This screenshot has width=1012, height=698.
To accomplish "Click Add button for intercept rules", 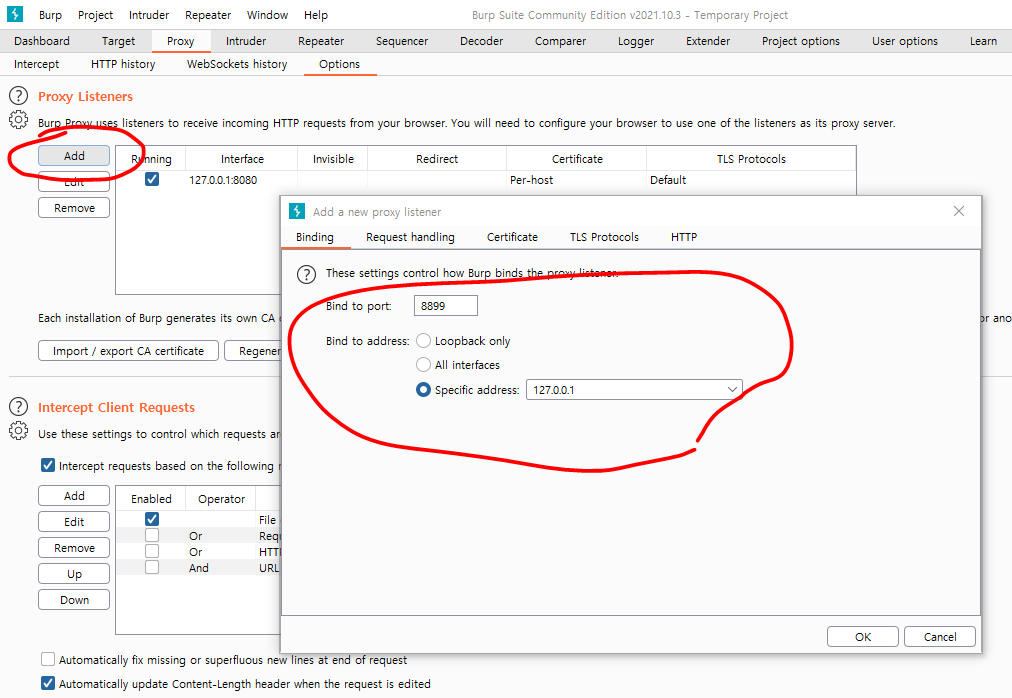I will click(x=74, y=495).
